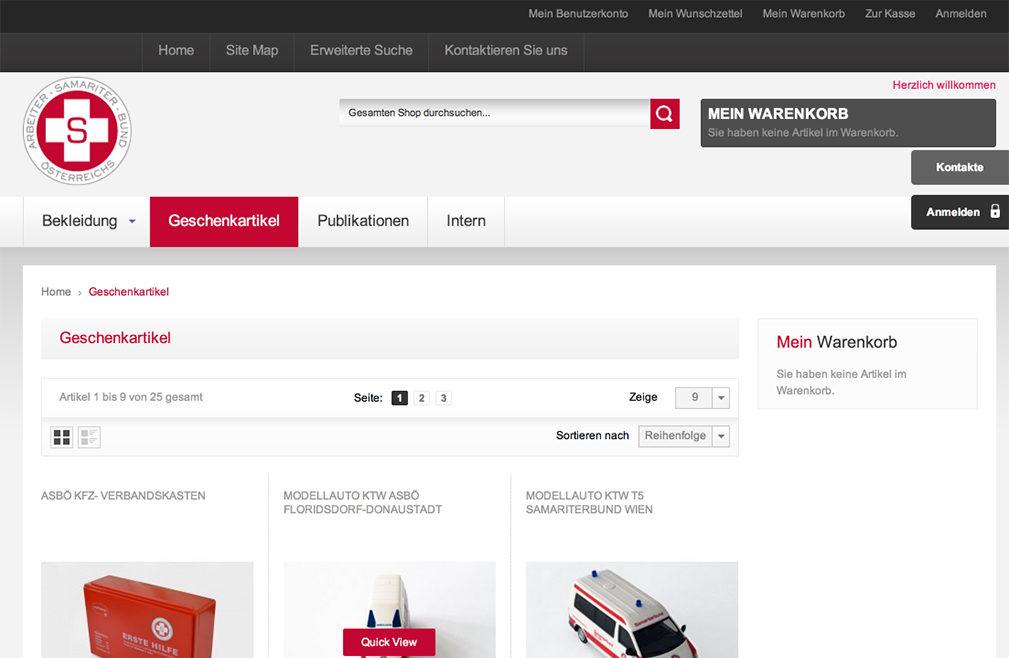
Task: Switch to grid view icon
Action: tap(62, 437)
